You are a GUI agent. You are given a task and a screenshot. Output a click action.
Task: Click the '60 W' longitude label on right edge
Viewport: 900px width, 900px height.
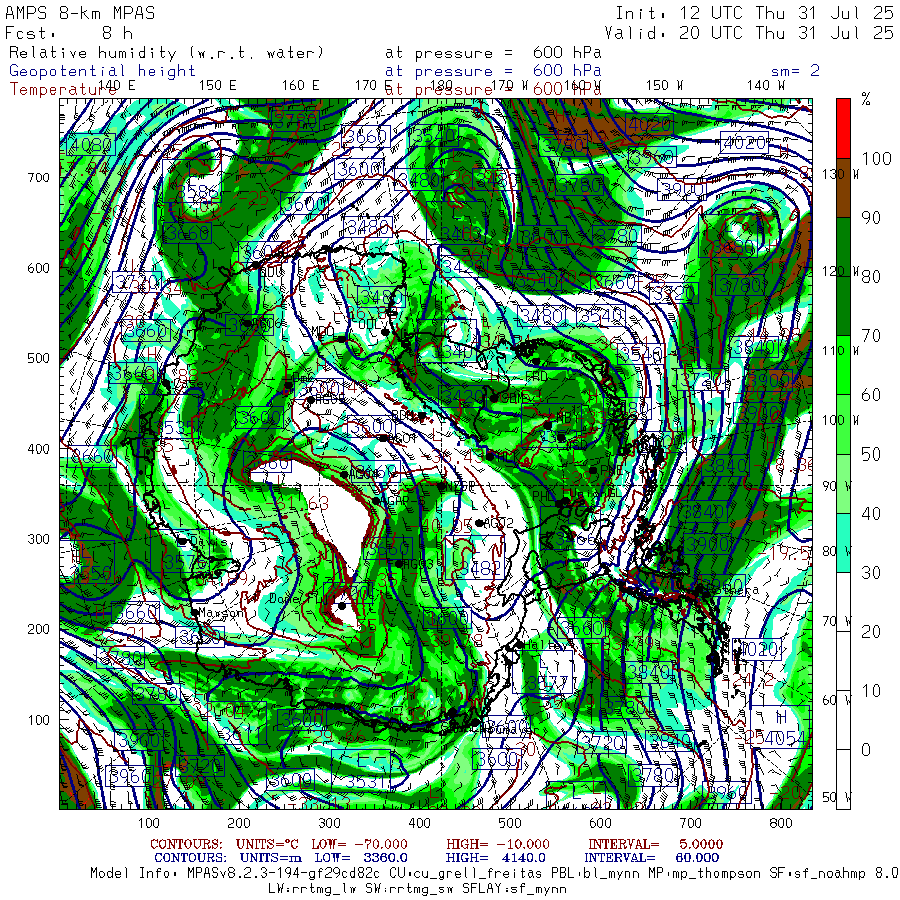[x=835, y=700]
